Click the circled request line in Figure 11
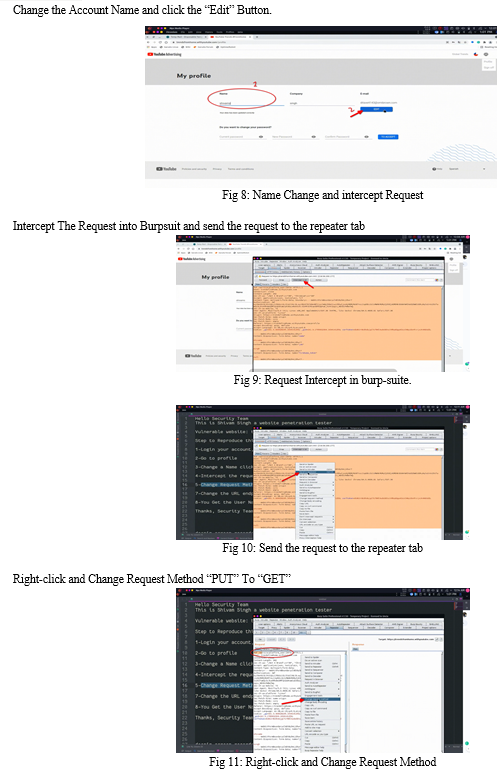Screen dimensions: 497x778 pyautogui.click(x=273, y=652)
